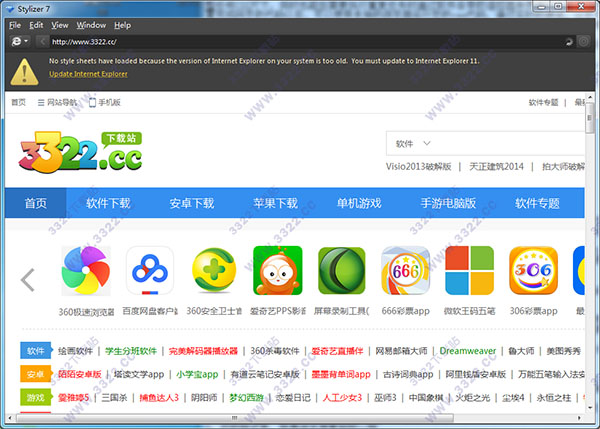
Task: Select the 首页 tab in blue navbar
Action: pyautogui.click(x=36, y=203)
